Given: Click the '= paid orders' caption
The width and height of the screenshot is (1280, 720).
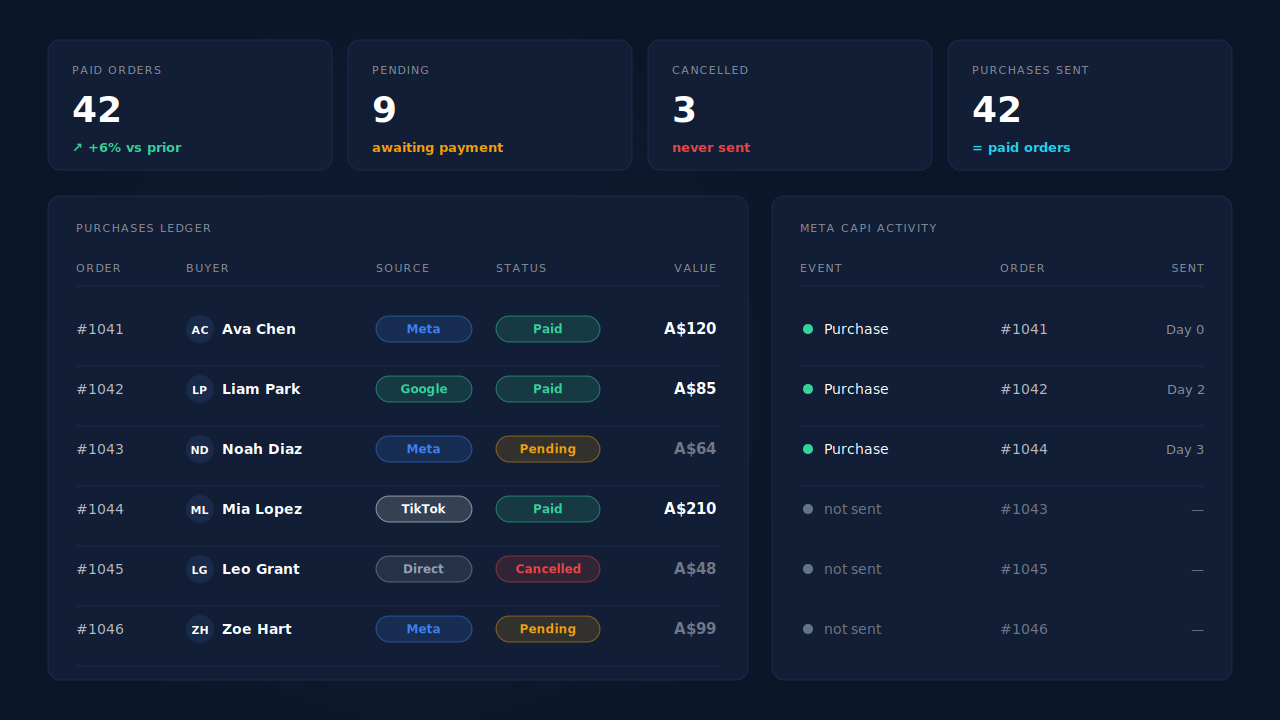Looking at the screenshot, I should tap(1021, 148).
